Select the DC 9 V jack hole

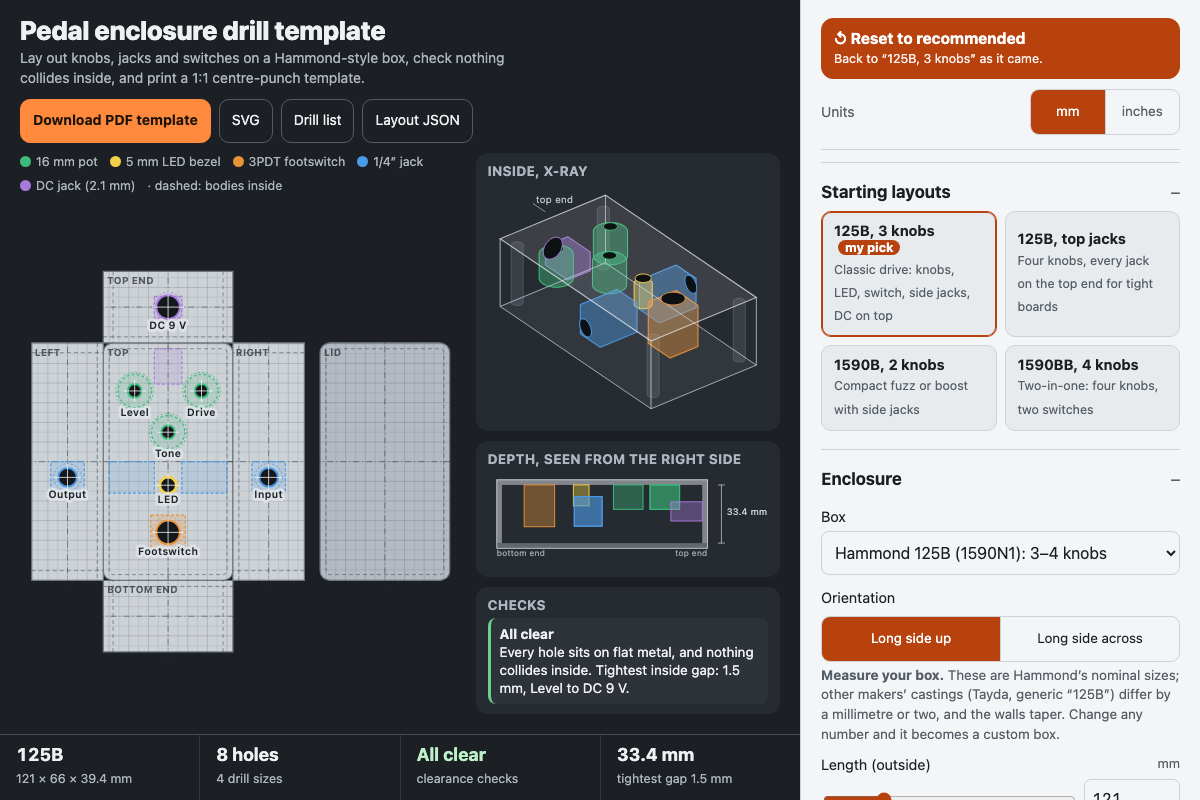(168, 307)
